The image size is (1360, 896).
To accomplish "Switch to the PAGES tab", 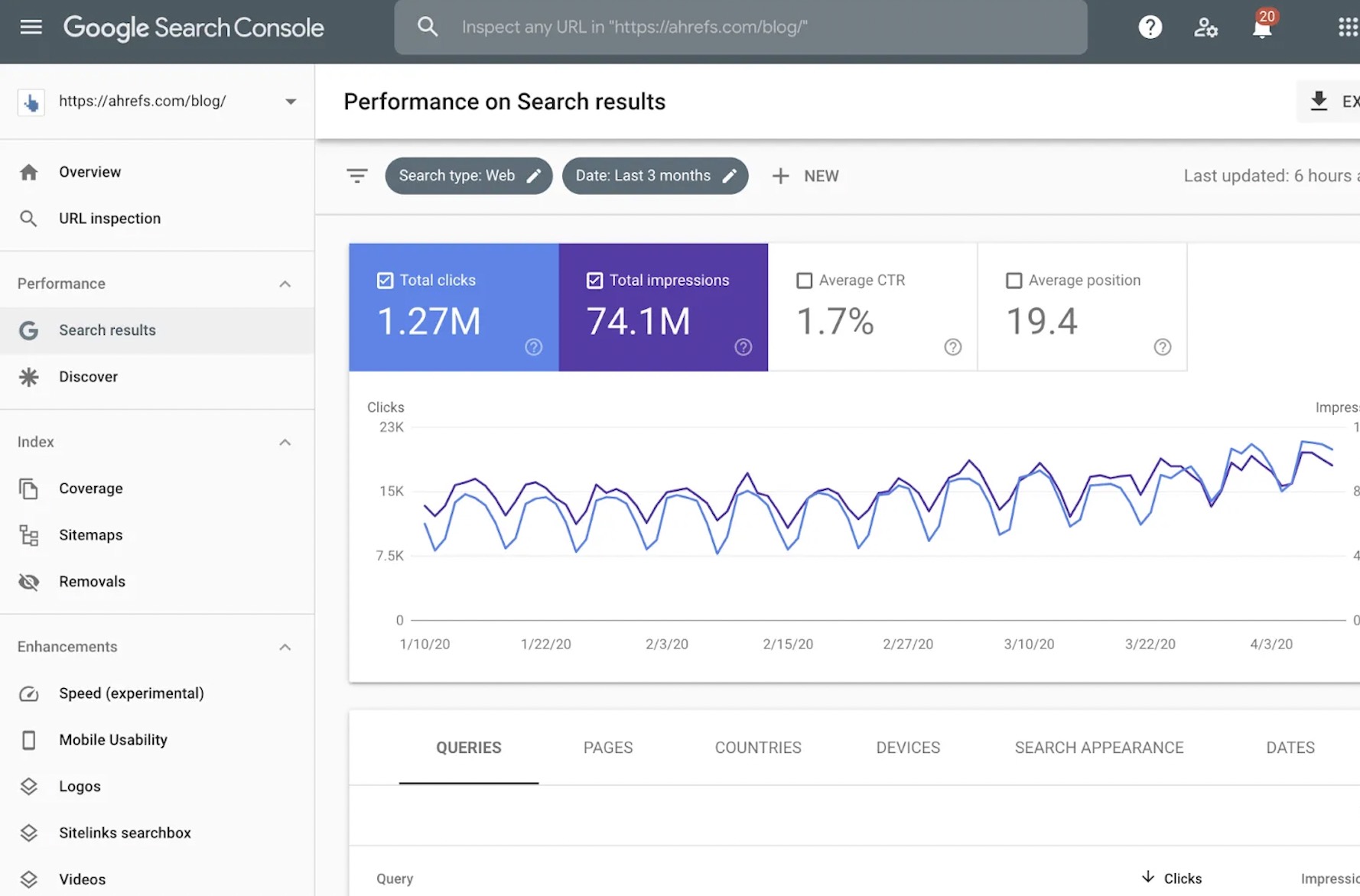I will pos(608,748).
